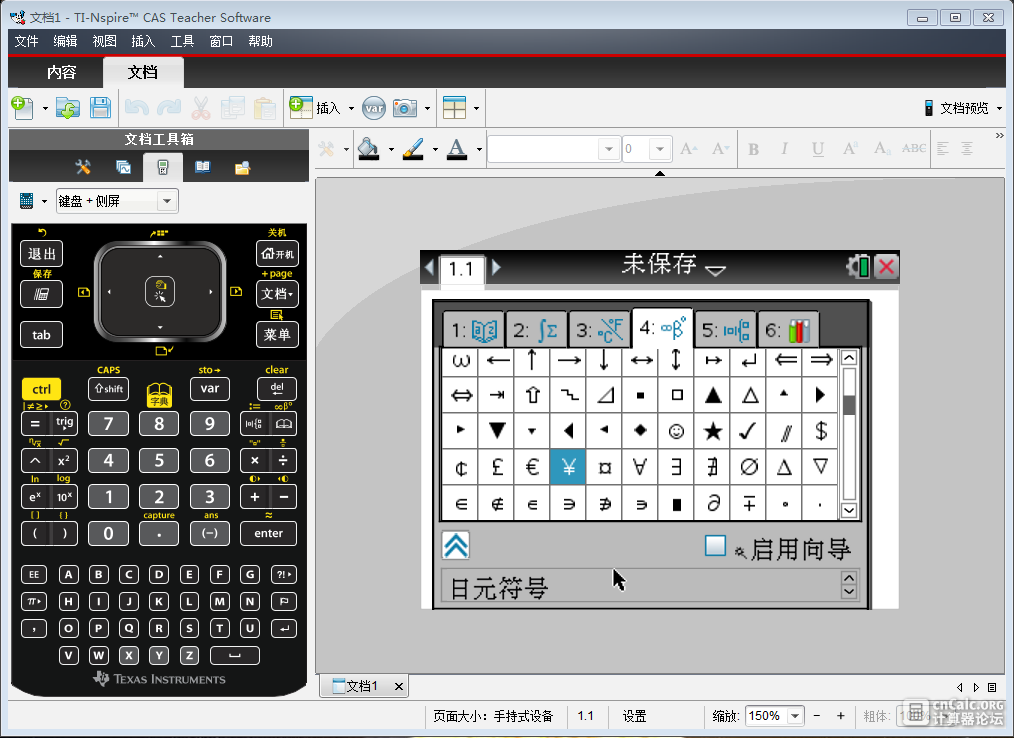Open the page sorter toolbox icon
Viewport: 1014px width, 738px height.
coord(123,168)
